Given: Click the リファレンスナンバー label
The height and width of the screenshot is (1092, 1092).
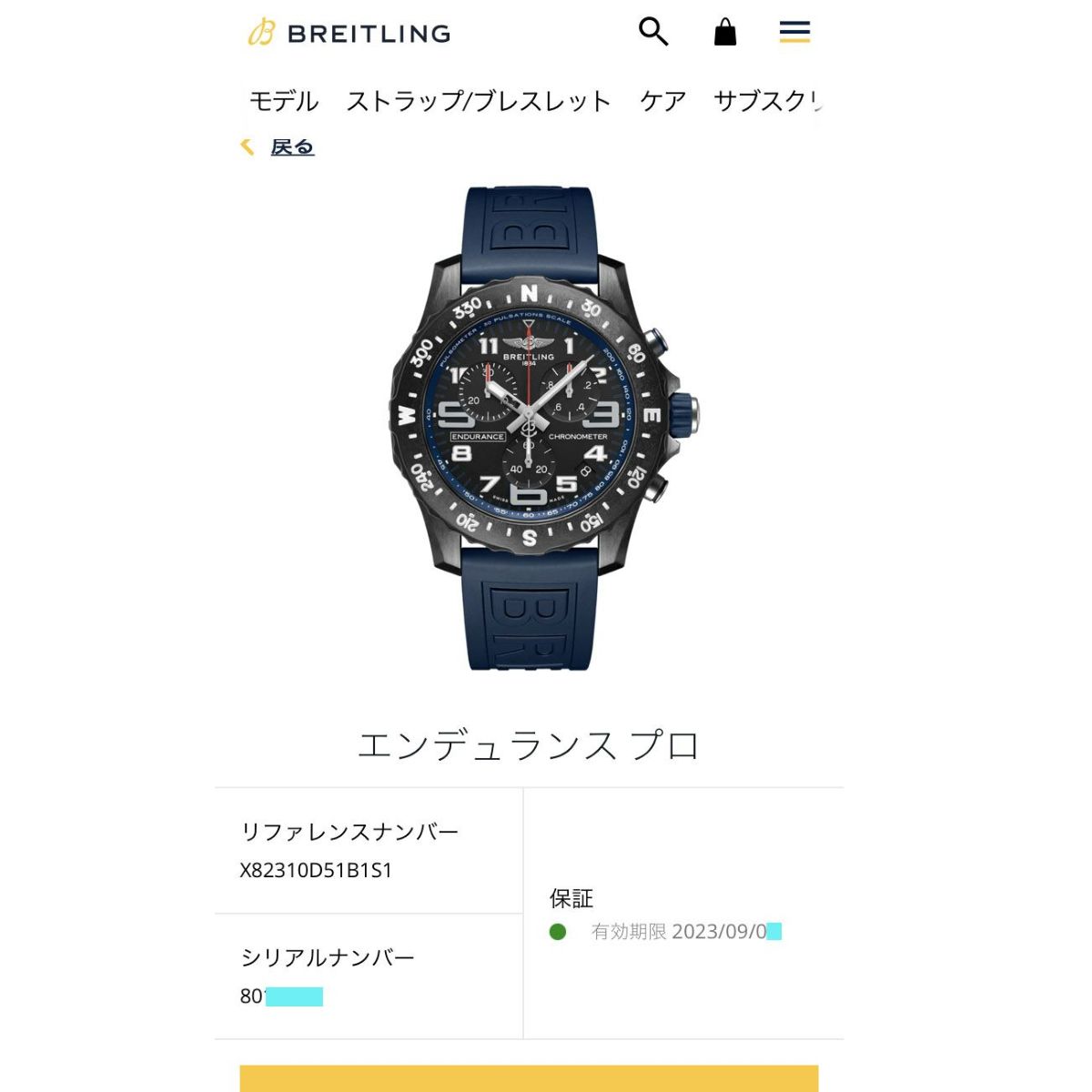Looking at the screenshot, I should click(349, 832).
